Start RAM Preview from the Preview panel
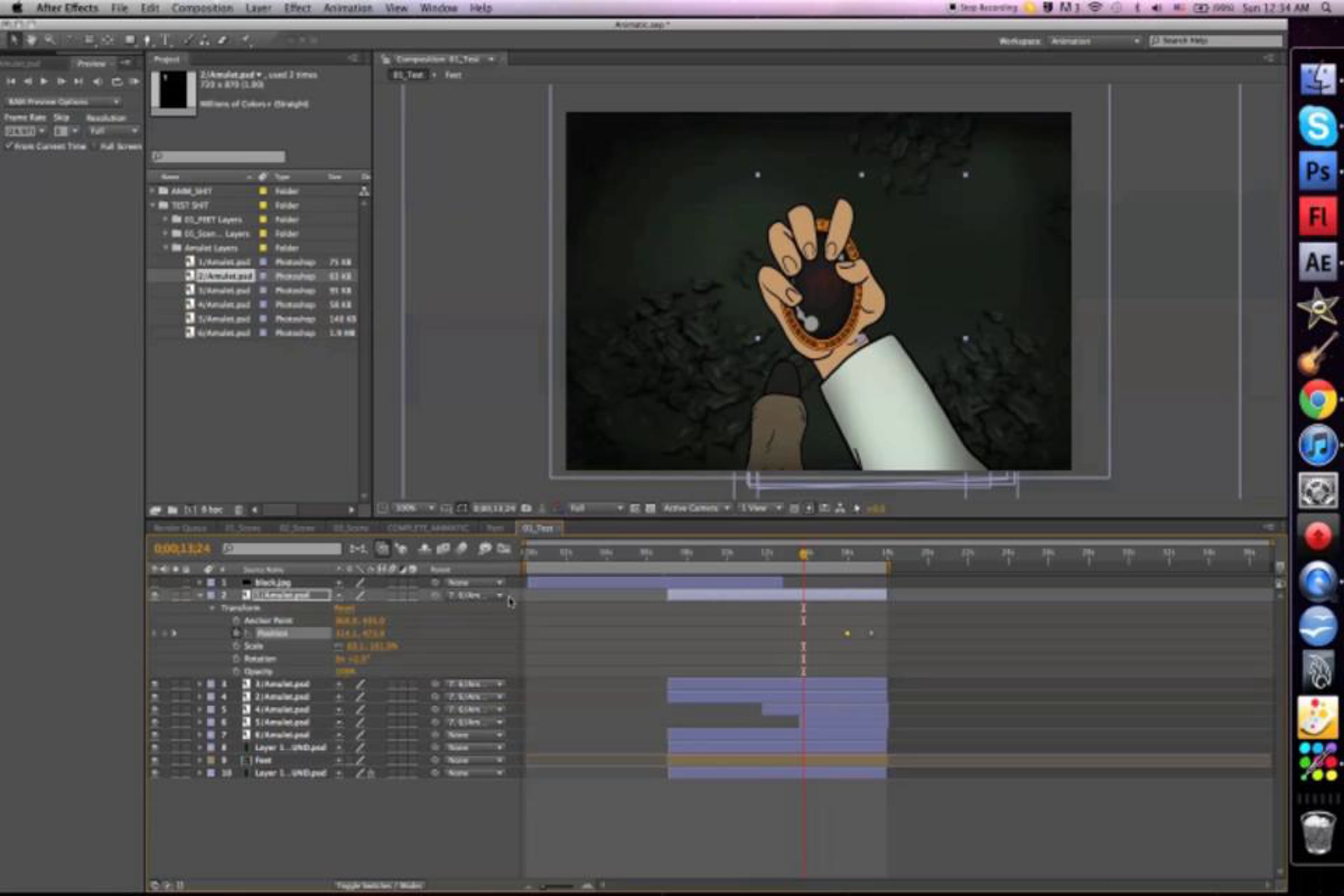This screenshot has width=1344, height=896. [134, 82]
